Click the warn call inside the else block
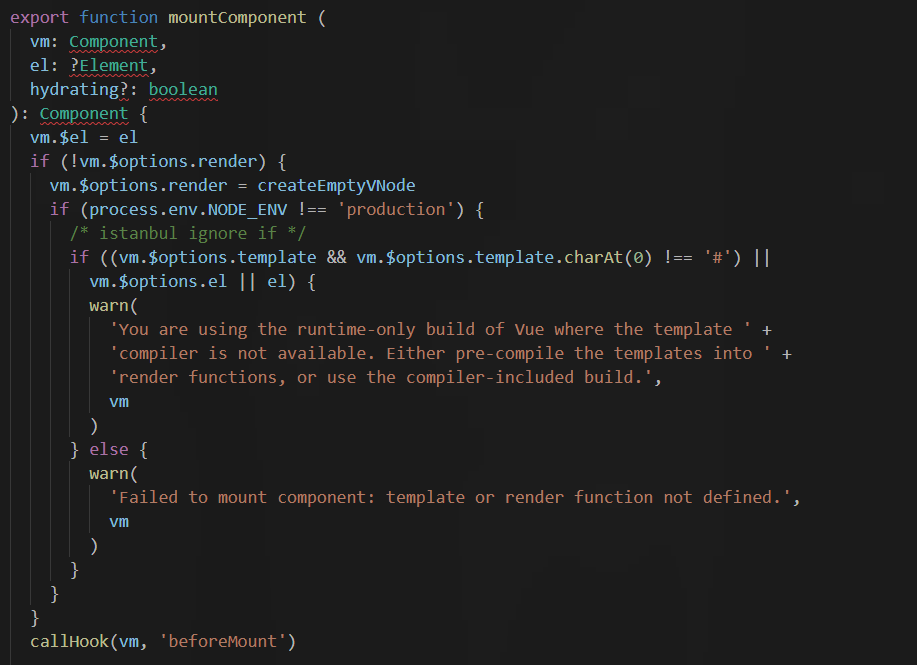The height and width of the screenshot is (665, 917). [113, 473]
